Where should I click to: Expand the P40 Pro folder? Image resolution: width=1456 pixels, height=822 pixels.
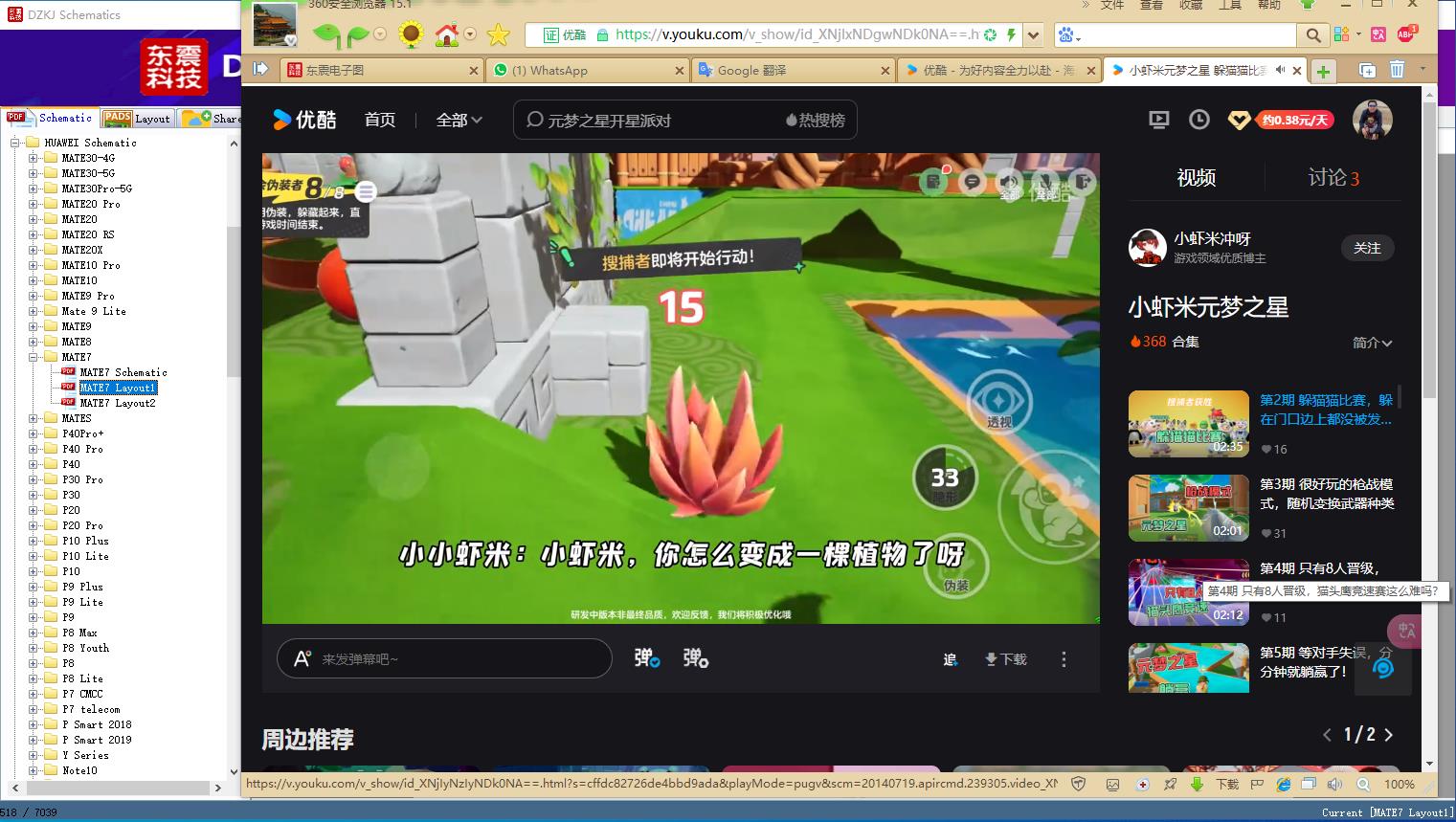point(34,449)
